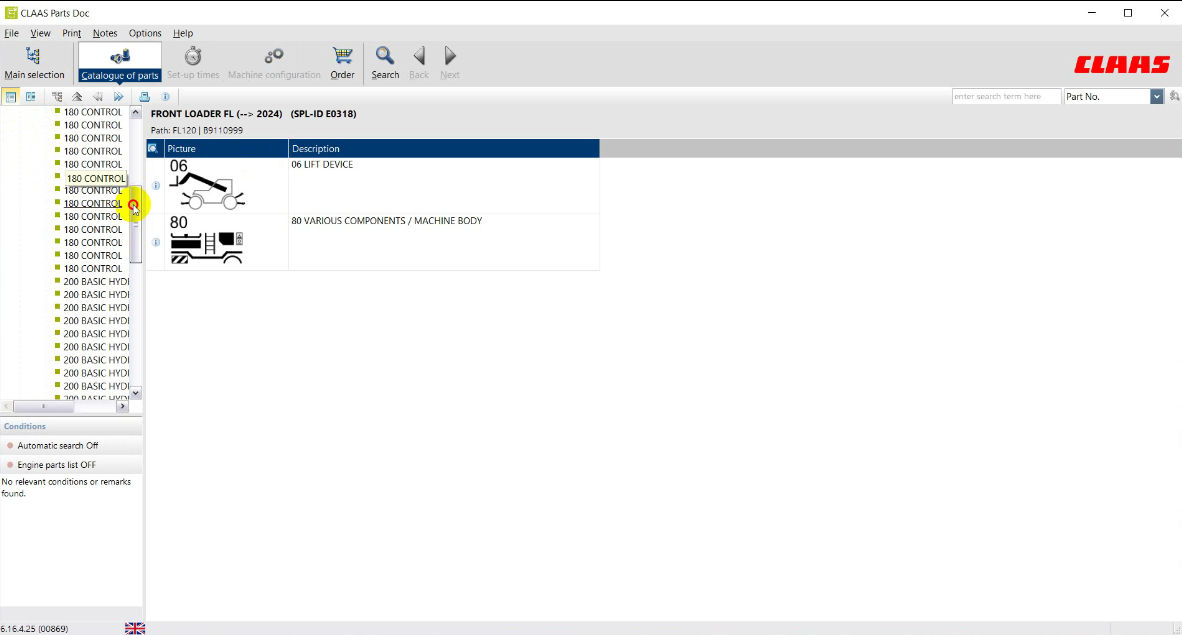Image resolution: width=1182 pixels, height=635 pixels.
Task: Open the Set-up times tool
Action: click(x=193, y=63)
